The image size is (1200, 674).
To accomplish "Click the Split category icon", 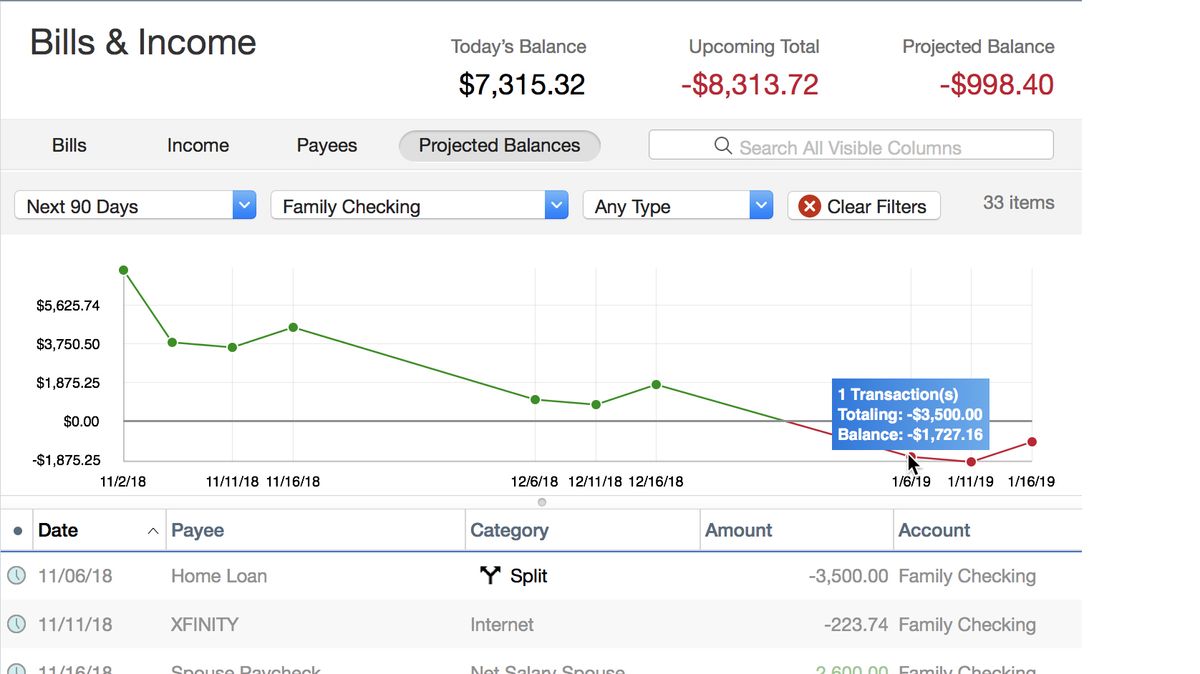I will pyautogui.click(x=489, y=575).
